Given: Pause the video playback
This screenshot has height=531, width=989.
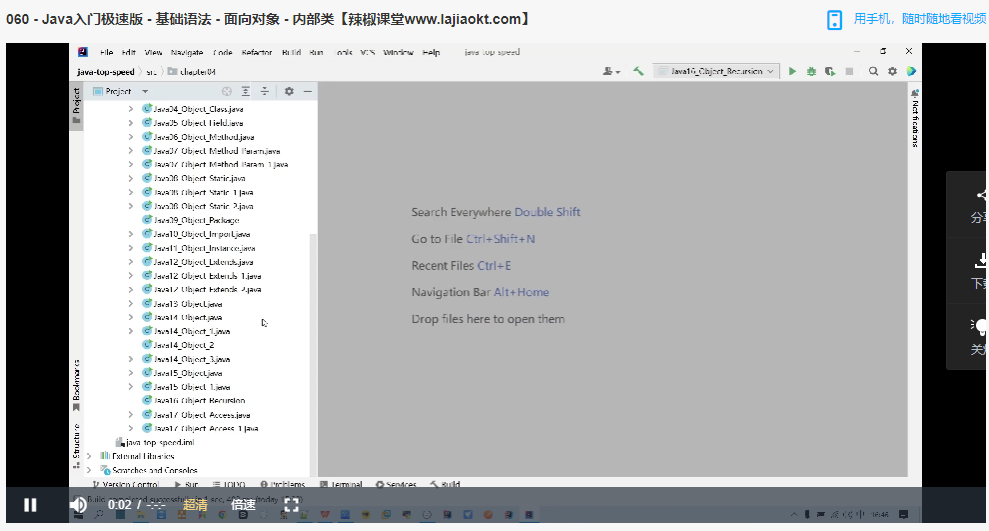Looking at the screenshot, I should (x=30, y=505).
